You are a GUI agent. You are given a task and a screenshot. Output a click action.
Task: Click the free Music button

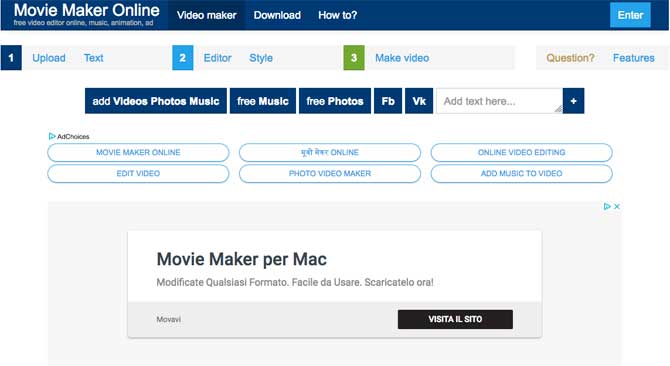coord(262,101)
